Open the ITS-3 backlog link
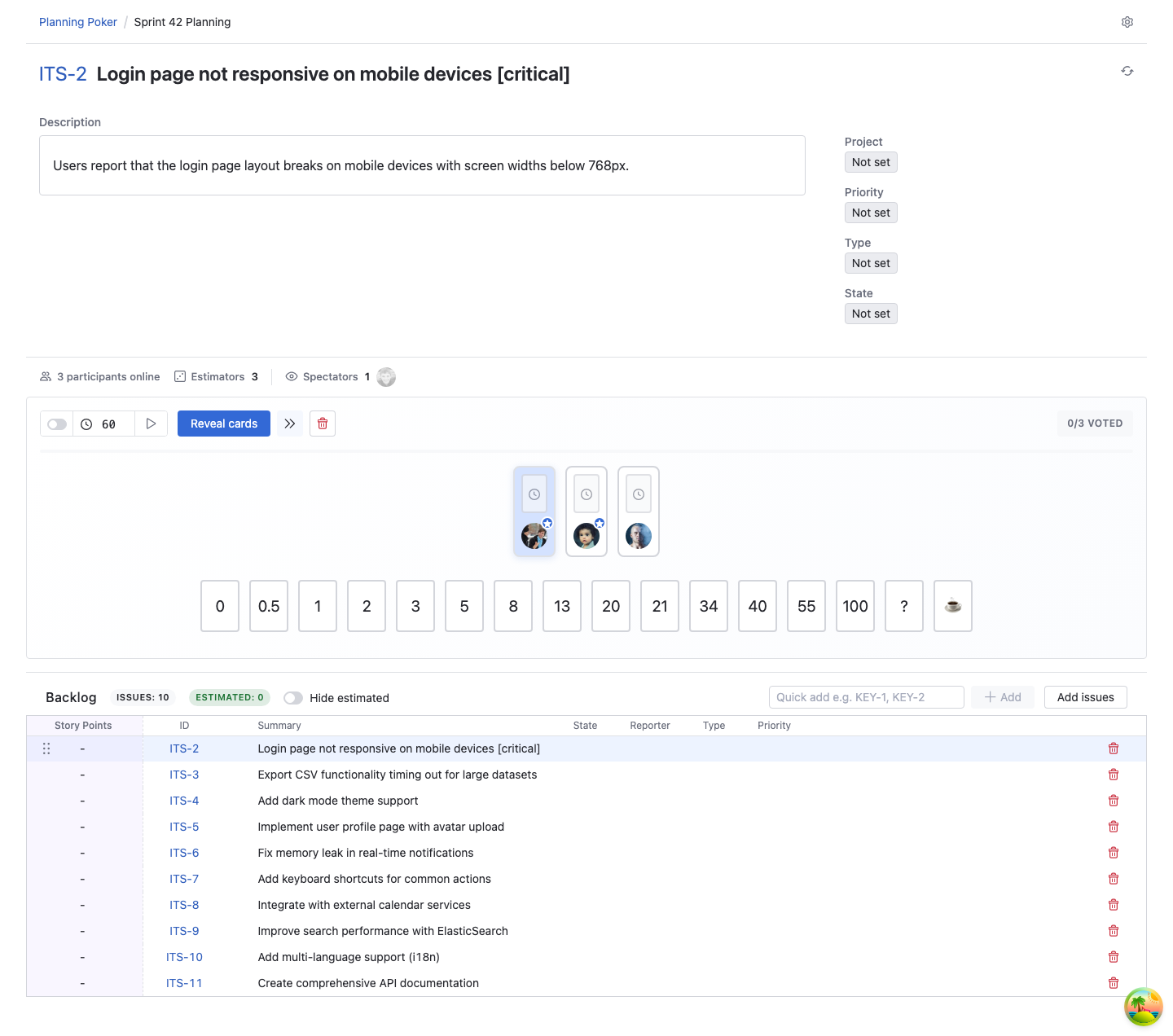 pos(184,775)
